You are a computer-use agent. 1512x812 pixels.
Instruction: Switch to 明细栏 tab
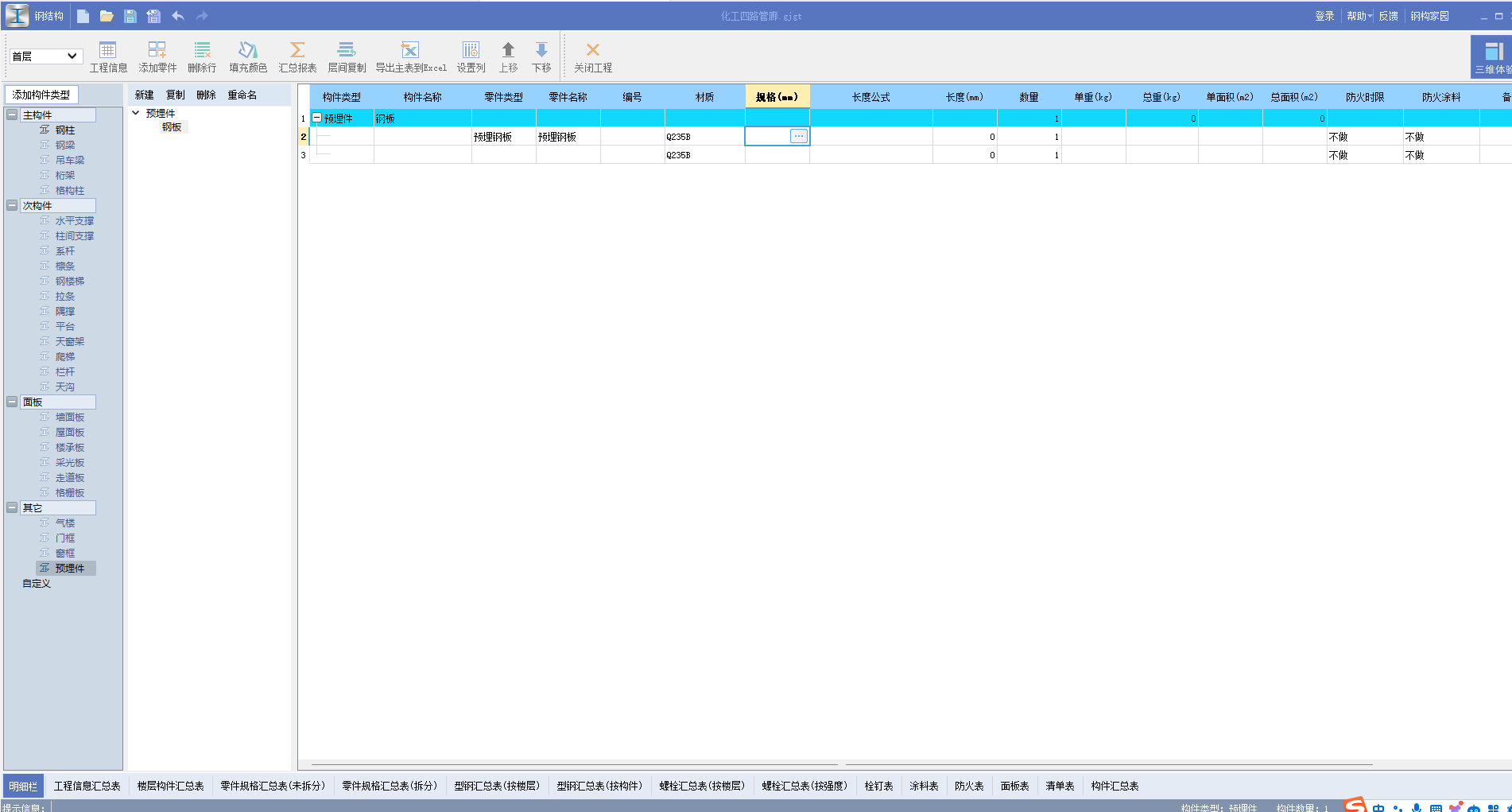23,786
